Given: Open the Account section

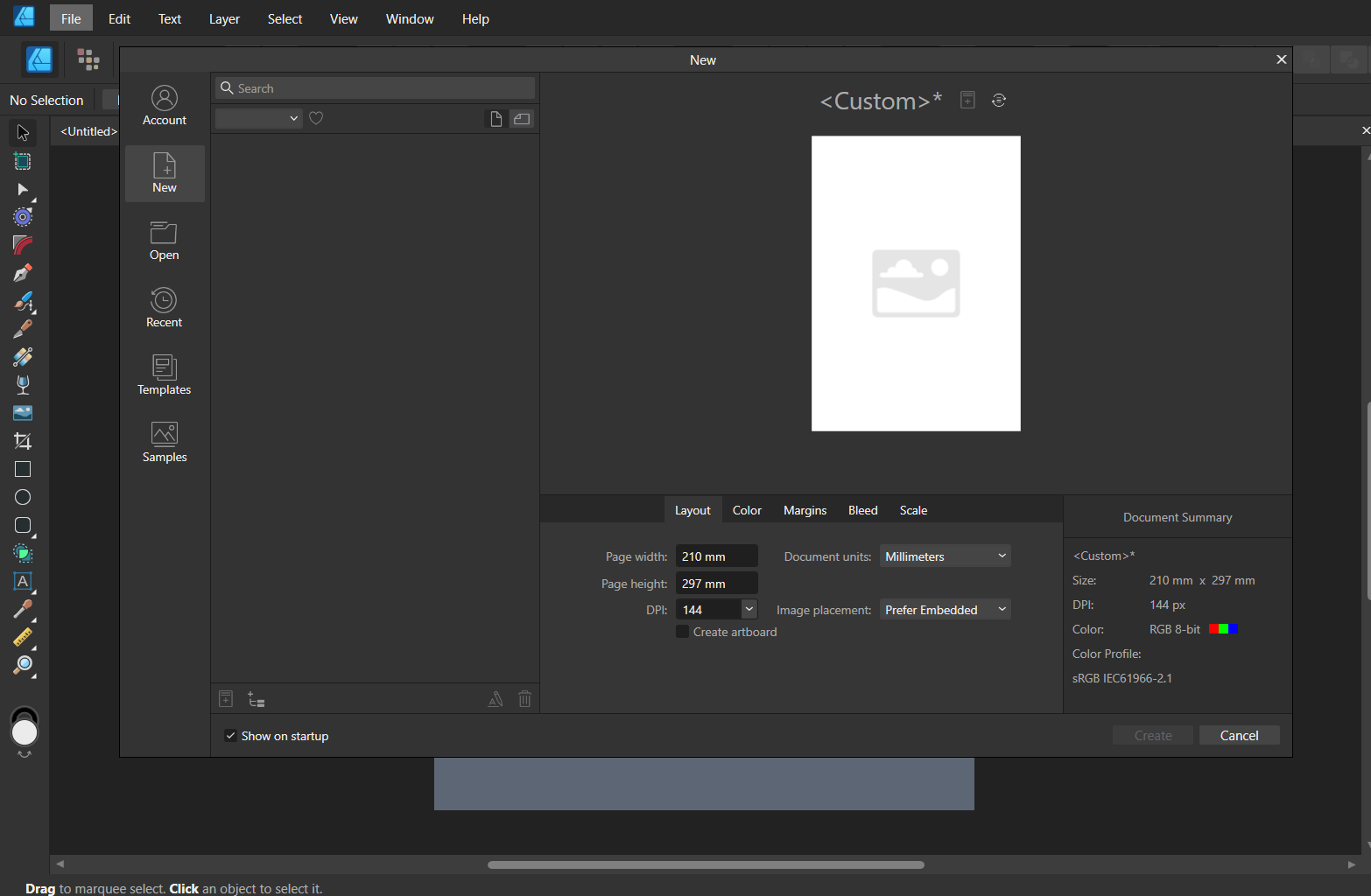Looking at the screenshot, I should pos(165,106).
